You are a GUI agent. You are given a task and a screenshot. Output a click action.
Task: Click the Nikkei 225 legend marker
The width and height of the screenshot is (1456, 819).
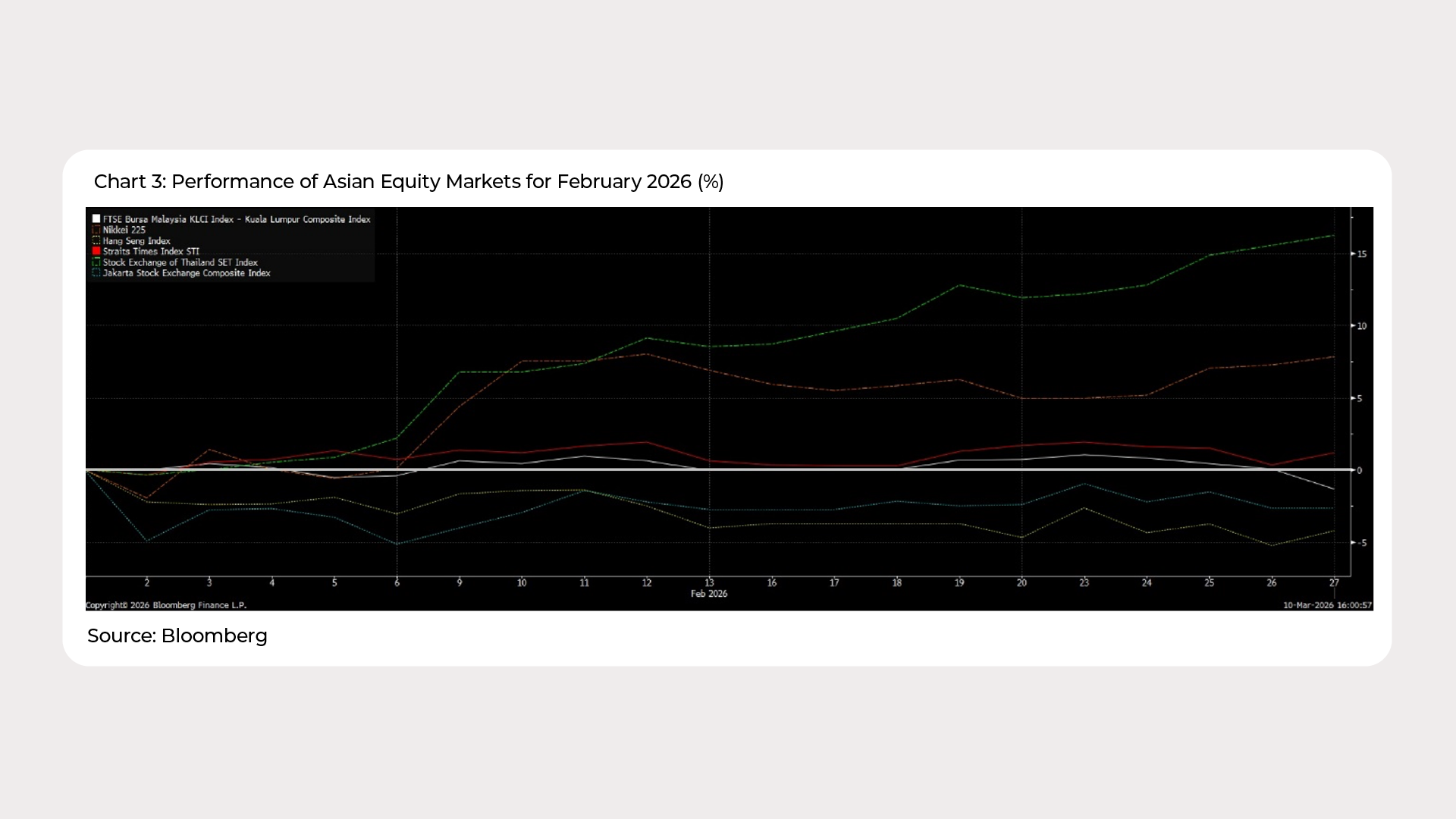pos(96,229)
